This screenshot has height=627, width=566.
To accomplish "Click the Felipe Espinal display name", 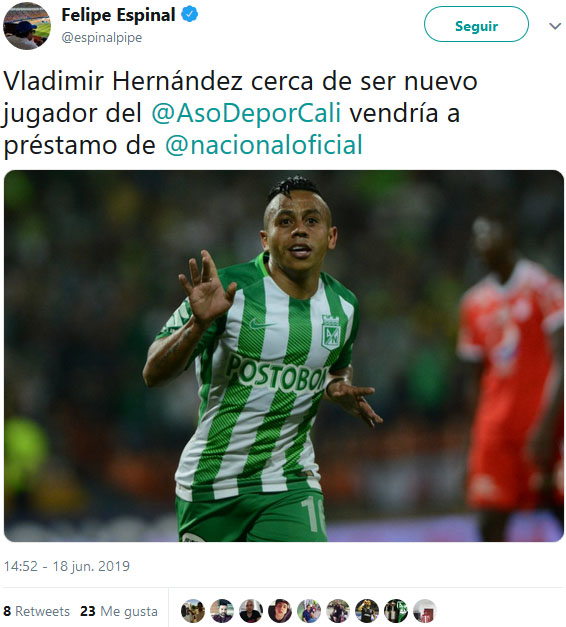I will click(118, 15).
